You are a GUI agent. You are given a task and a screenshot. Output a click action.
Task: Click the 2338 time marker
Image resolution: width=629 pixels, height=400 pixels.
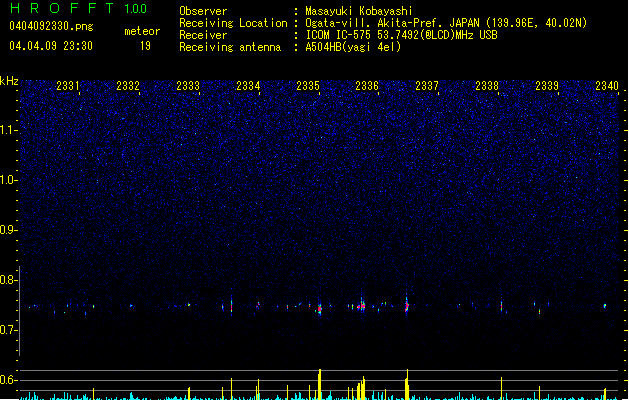[x=487, y=85]
